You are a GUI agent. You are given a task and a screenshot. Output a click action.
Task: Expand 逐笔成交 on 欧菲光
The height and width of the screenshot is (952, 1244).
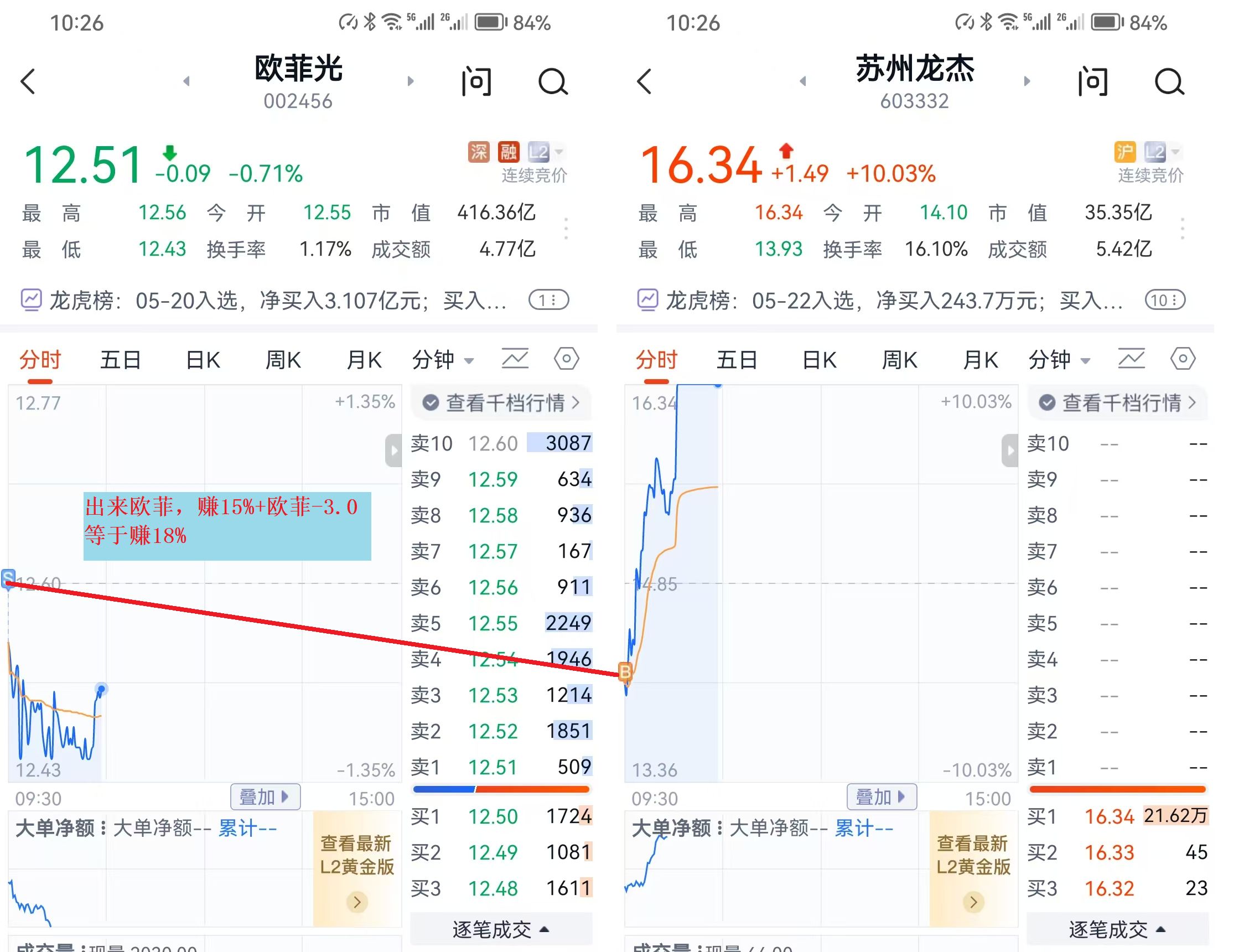(501, 929)
